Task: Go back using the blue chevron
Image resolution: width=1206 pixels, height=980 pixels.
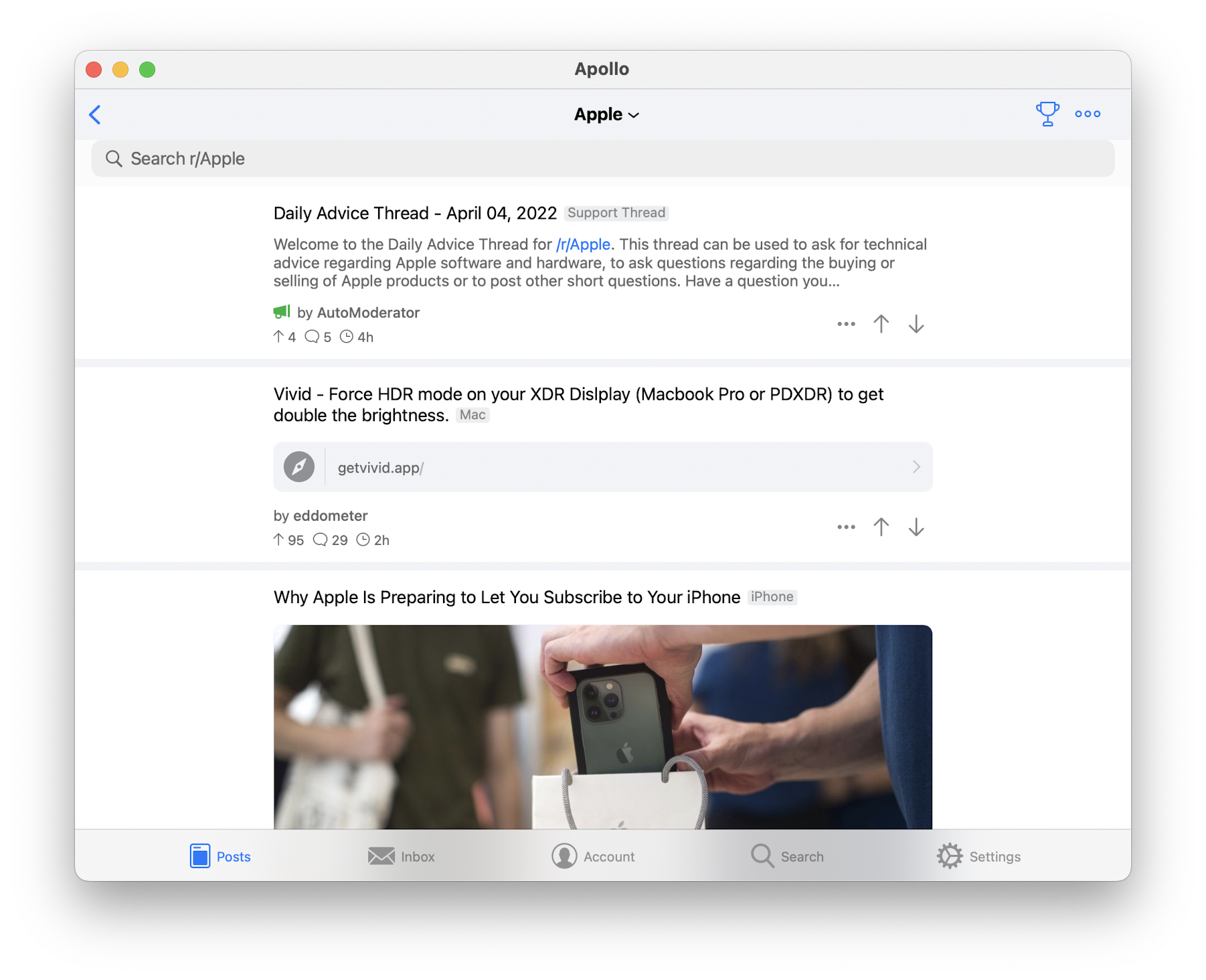Action: pos(95,114)
